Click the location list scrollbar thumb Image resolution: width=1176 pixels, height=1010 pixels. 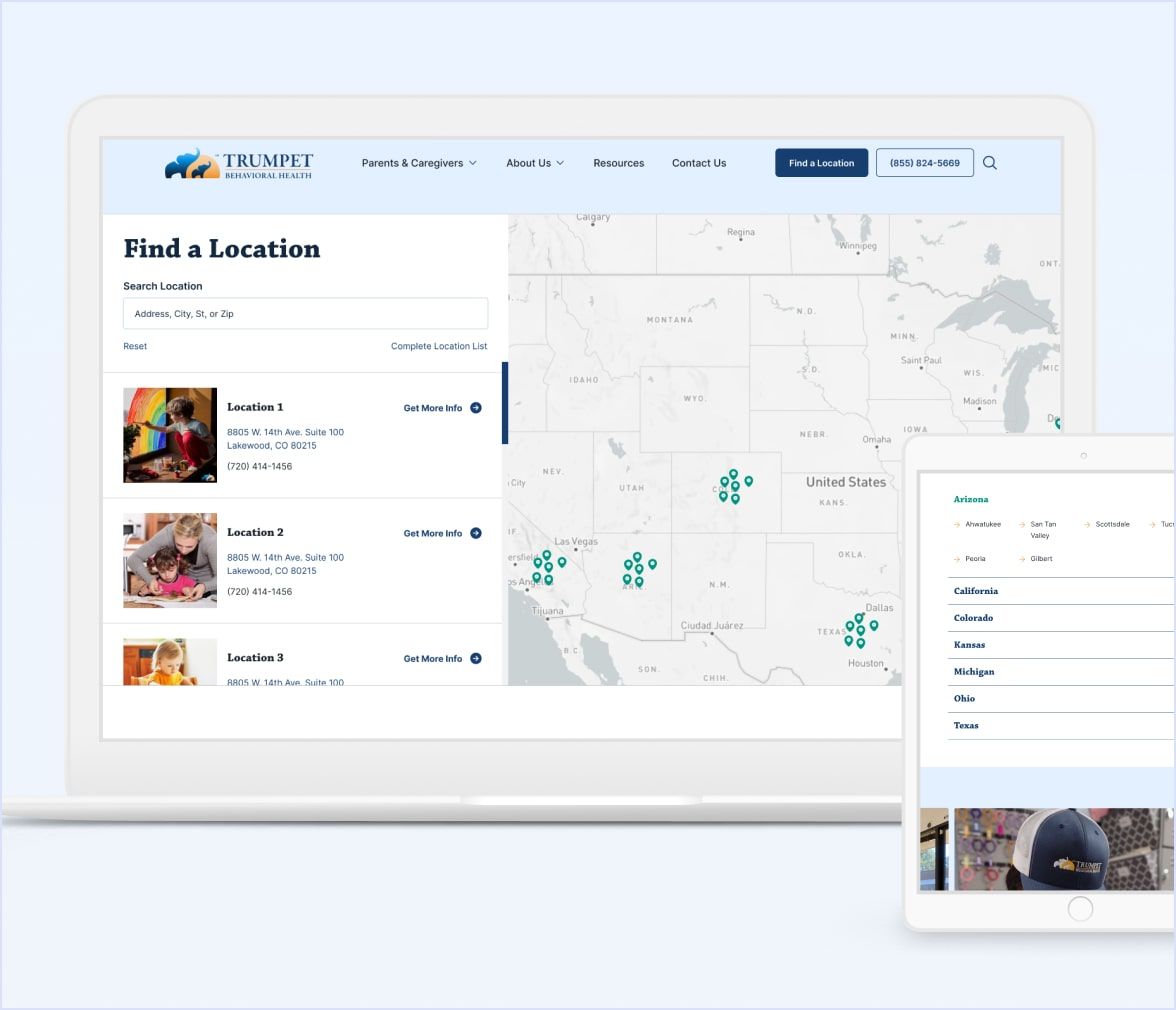pos(505,403)
